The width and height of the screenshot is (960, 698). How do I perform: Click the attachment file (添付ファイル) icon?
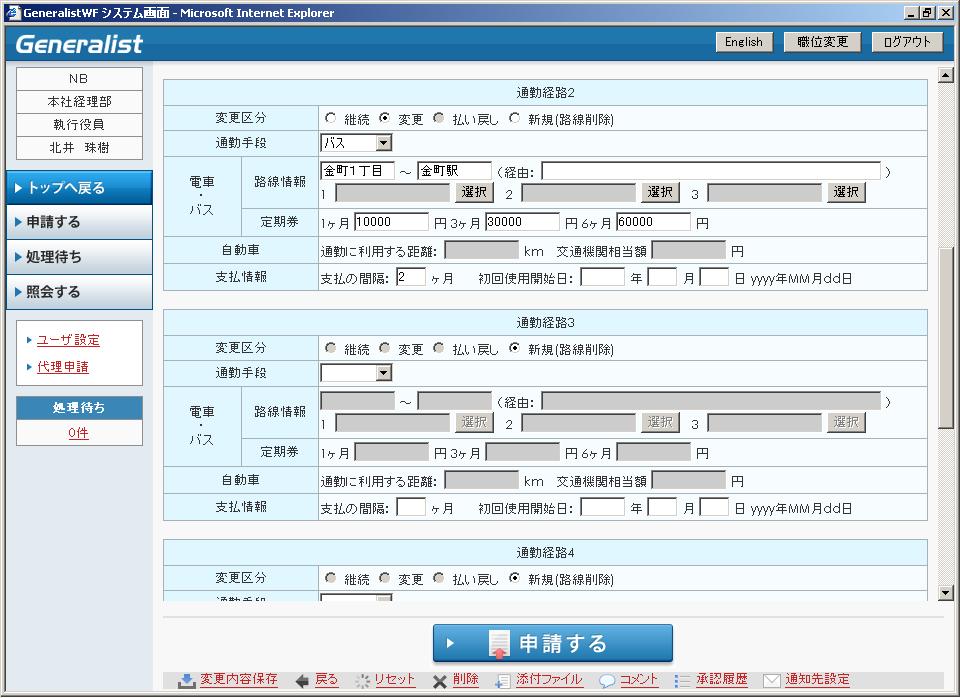[x=503, y=681]
